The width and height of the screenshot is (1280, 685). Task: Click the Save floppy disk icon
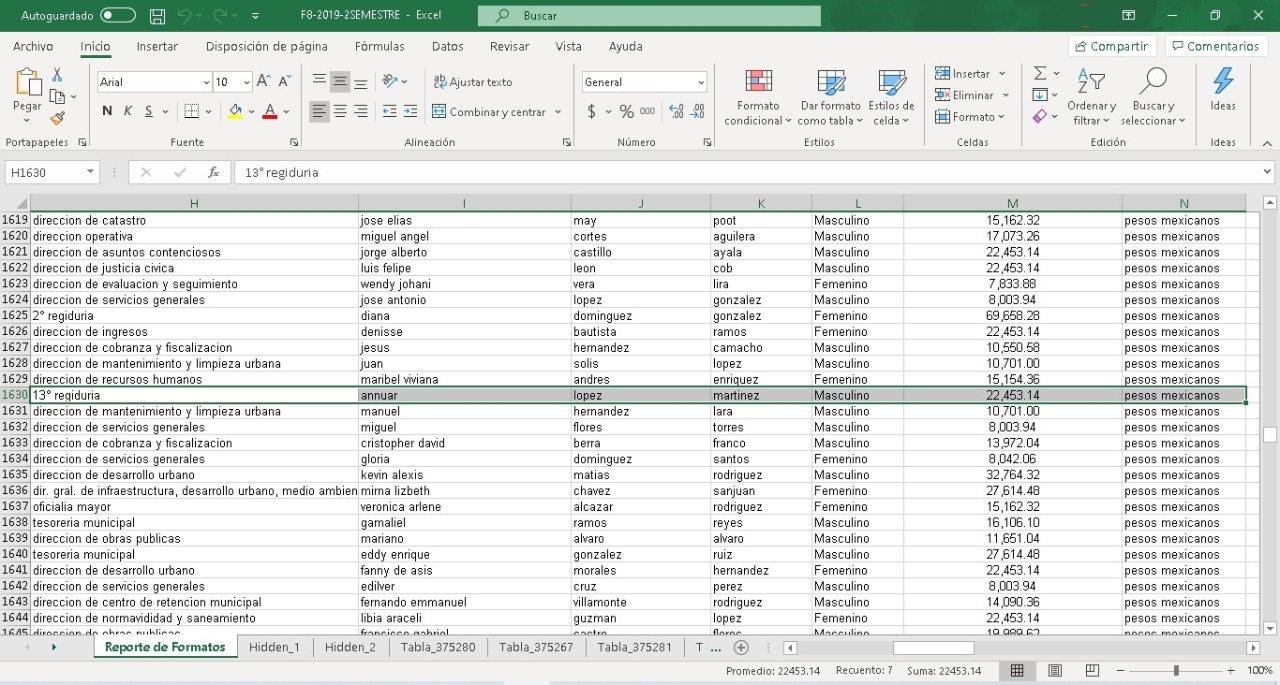pyautogui.click(x=157, y=16)
